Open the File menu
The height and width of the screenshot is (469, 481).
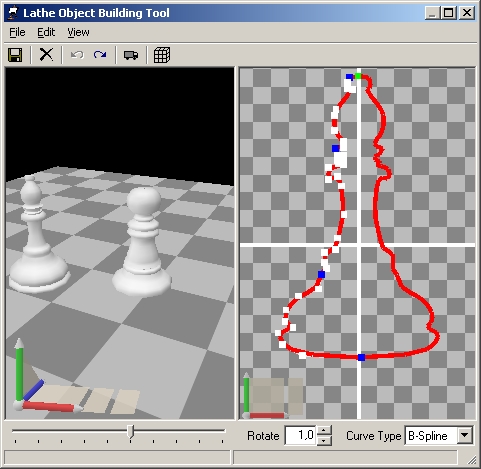tap(17, 32)
